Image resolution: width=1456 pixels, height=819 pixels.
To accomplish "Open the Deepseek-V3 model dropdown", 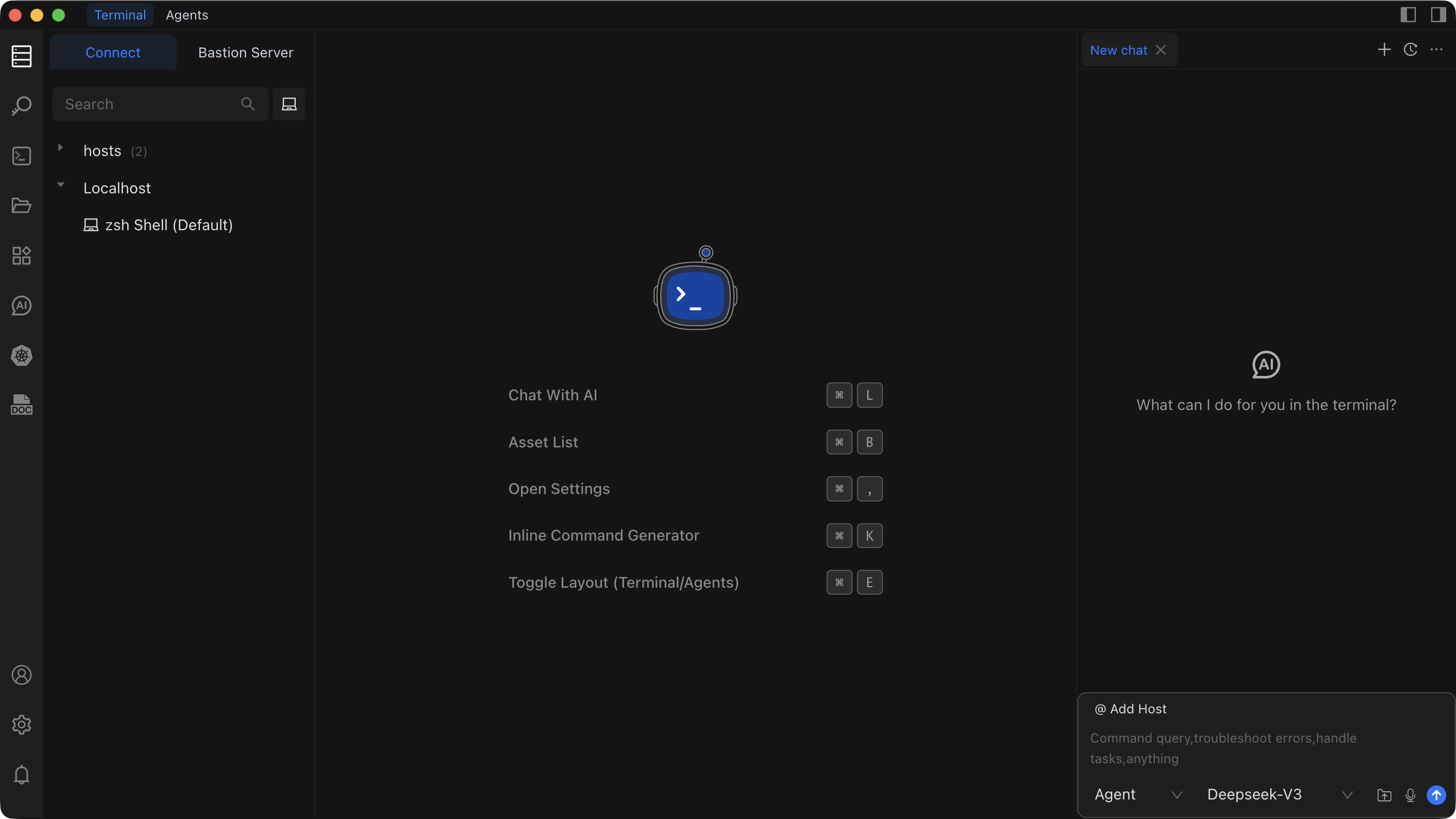I will click(x=1278, y=794).
